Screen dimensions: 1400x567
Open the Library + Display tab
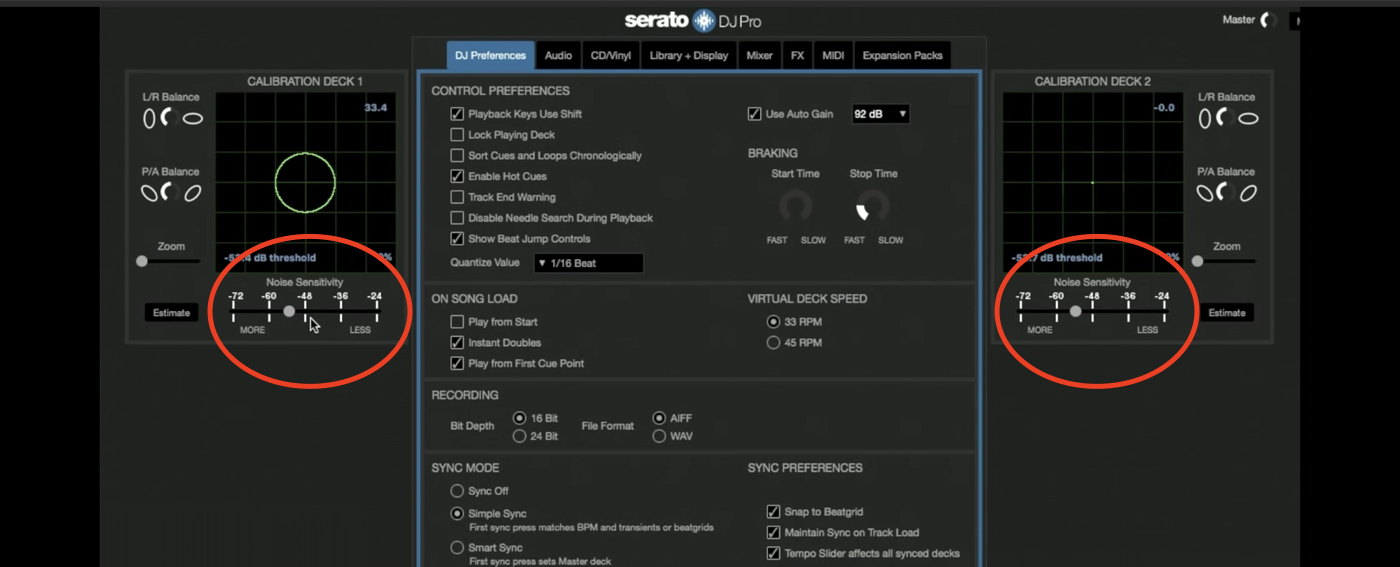click(x=688, y=56)
